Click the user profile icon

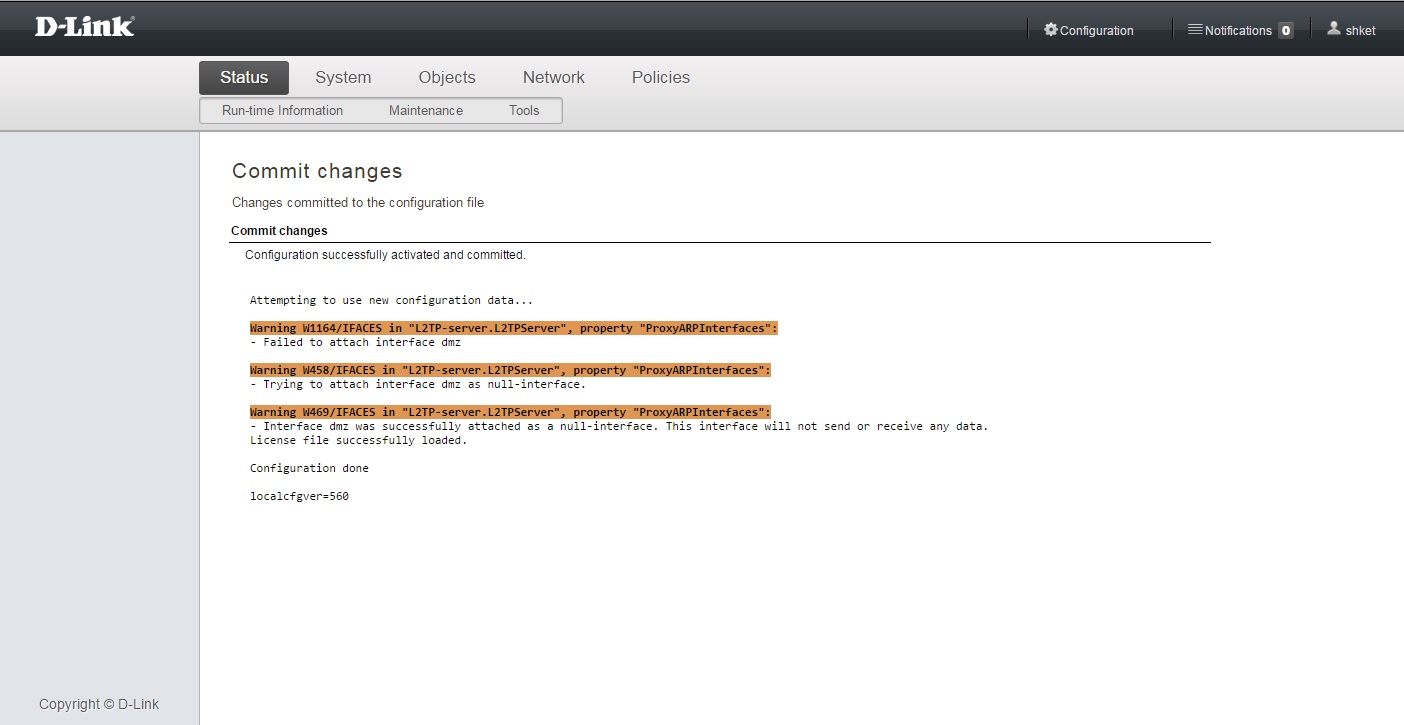tap(1333, 29)
